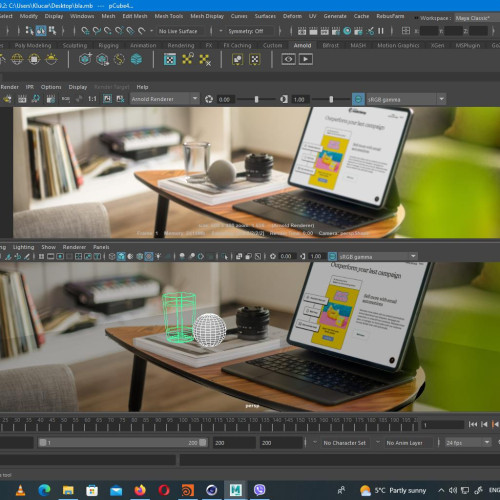
Task: Click the current frame input field
Action: click(443, 425)
